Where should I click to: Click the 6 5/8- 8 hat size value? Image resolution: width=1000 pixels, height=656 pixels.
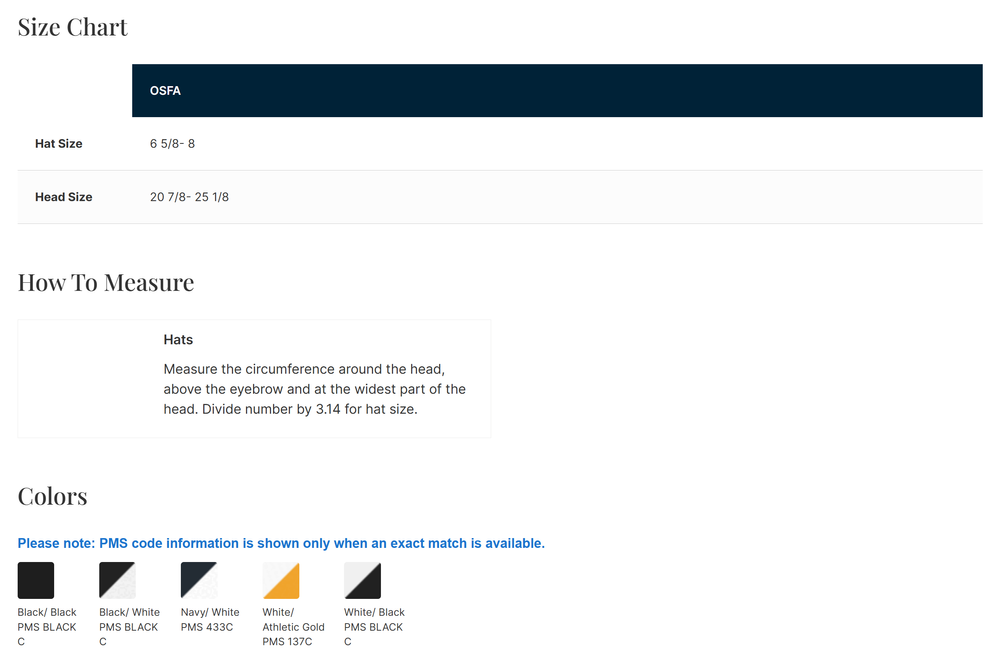[x=172, y=144]
